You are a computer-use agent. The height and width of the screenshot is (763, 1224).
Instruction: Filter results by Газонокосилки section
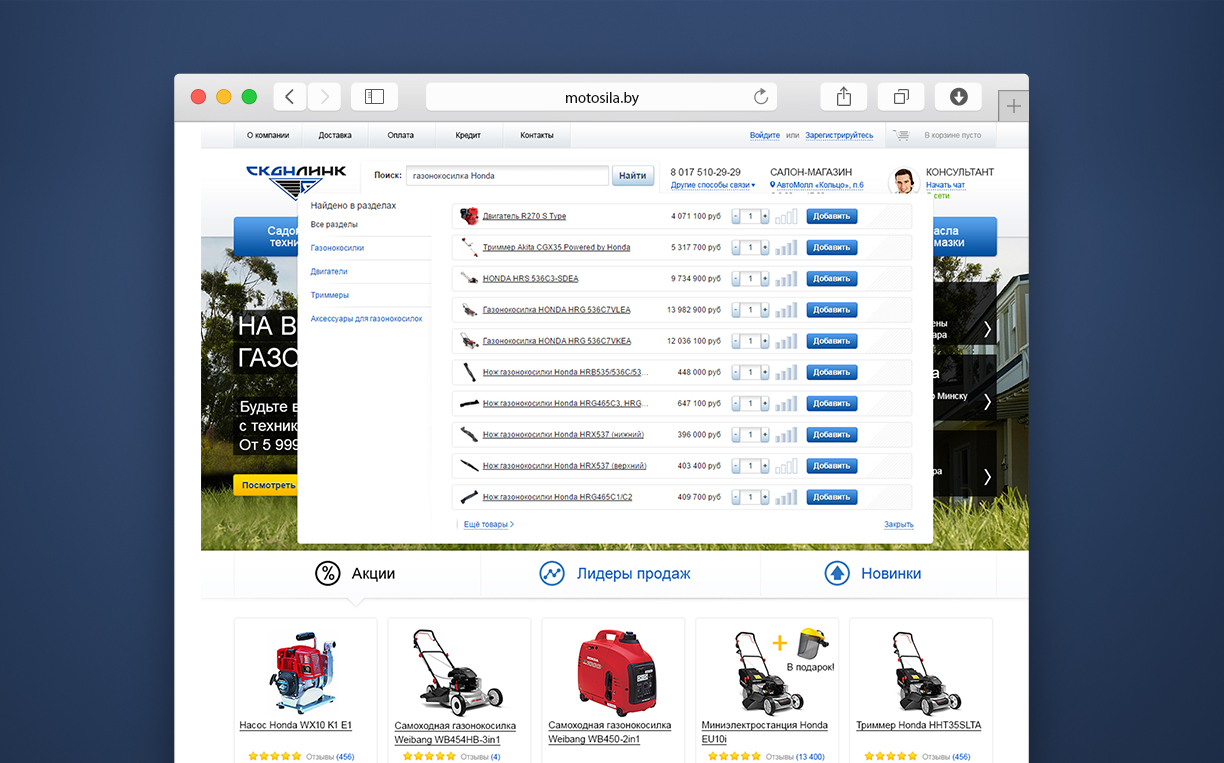click(337, 247)
